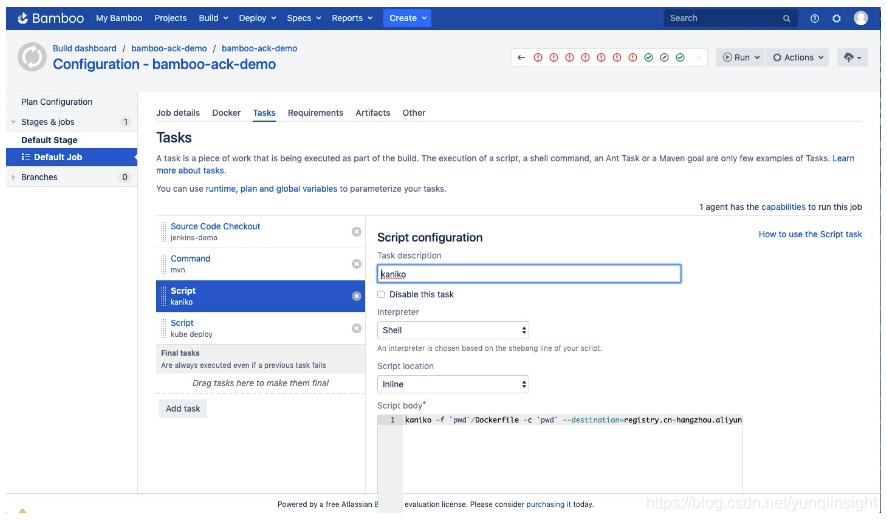Open Plan Configuration in sidebar
The height and width of the screenshot is (521, 887).
coord(57,102)
